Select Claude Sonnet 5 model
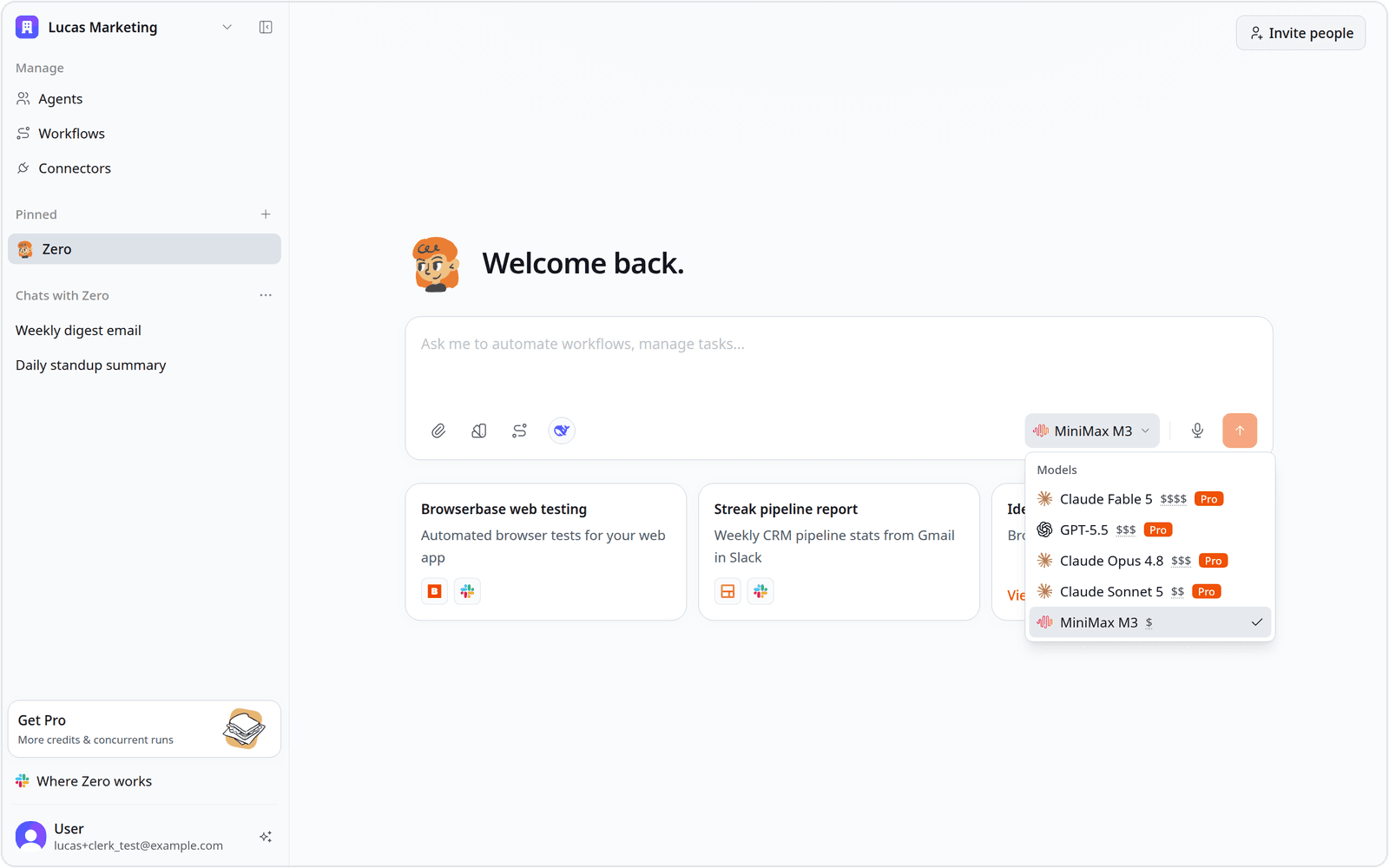The width and height of the screenshot is (1389, 868). [1150, 592]
